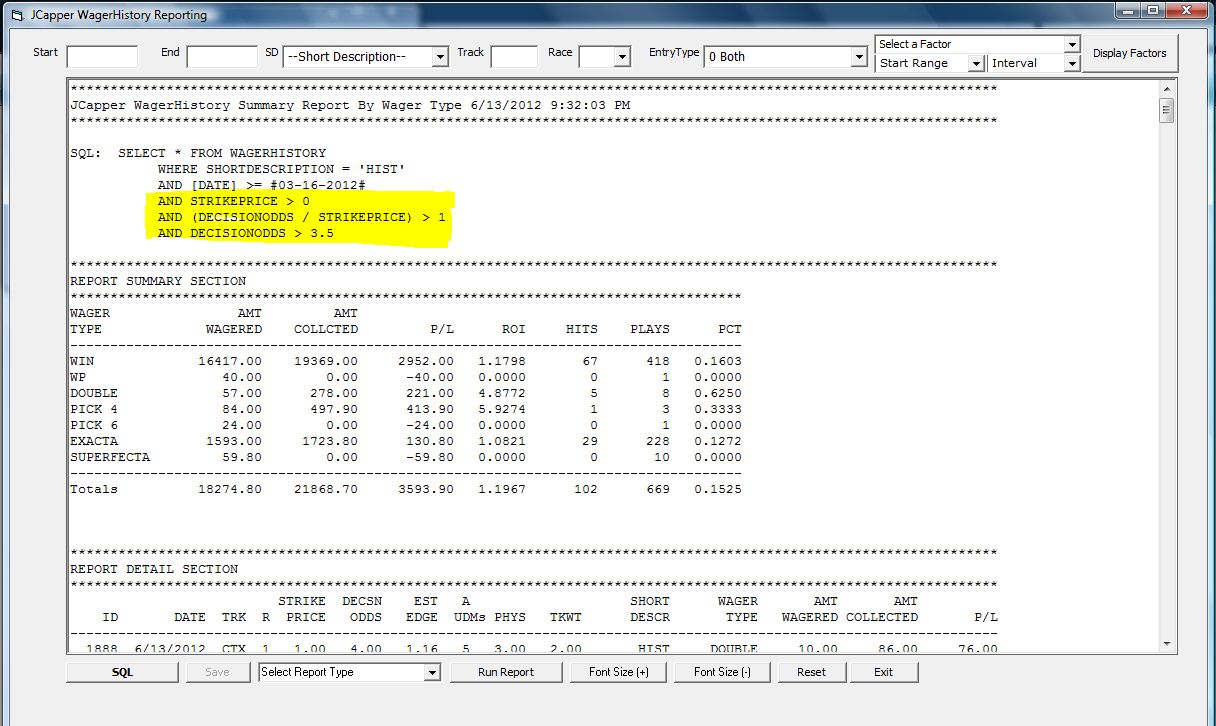Open the Short Description dropdown
The width and height of the screenshot is (1216, 726).
click(440, 58)
